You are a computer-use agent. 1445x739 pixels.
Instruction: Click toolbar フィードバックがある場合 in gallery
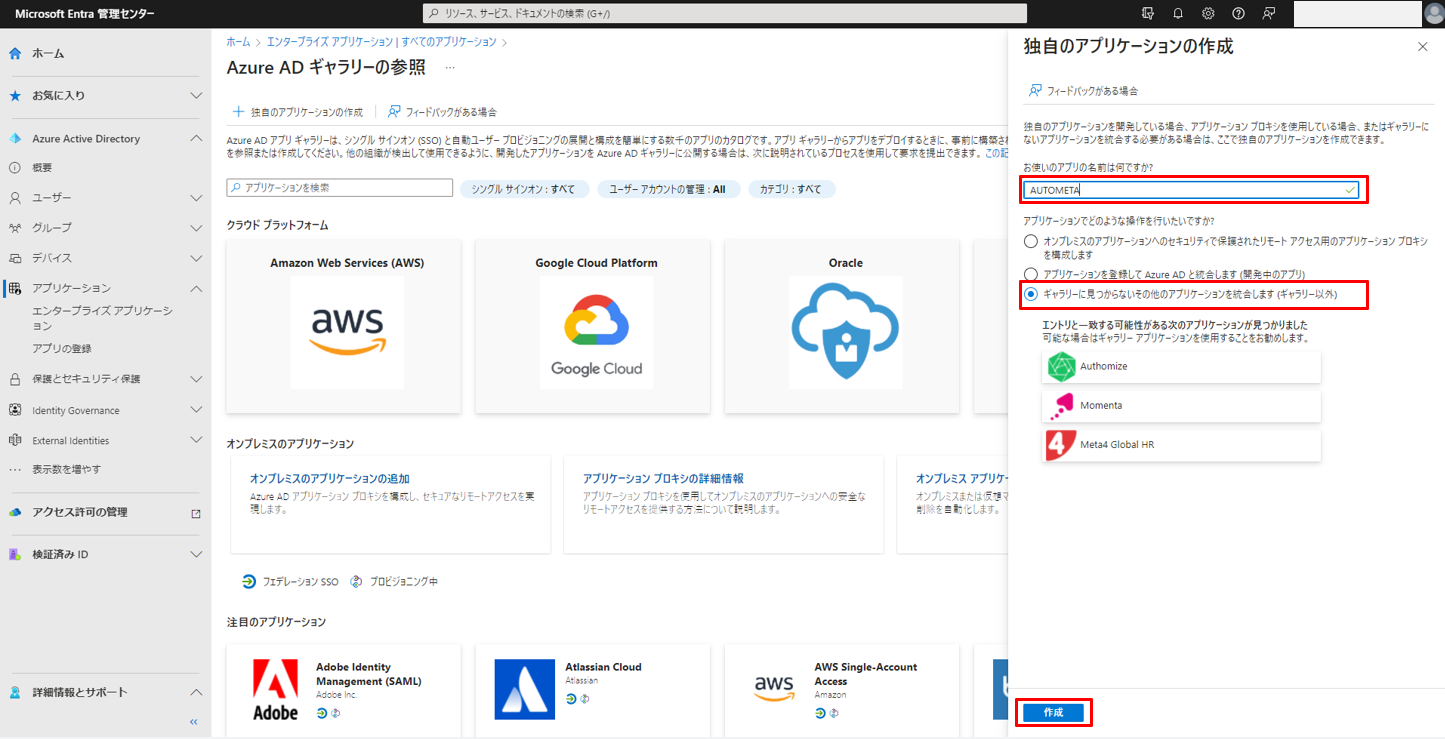(x=442, y=112)
